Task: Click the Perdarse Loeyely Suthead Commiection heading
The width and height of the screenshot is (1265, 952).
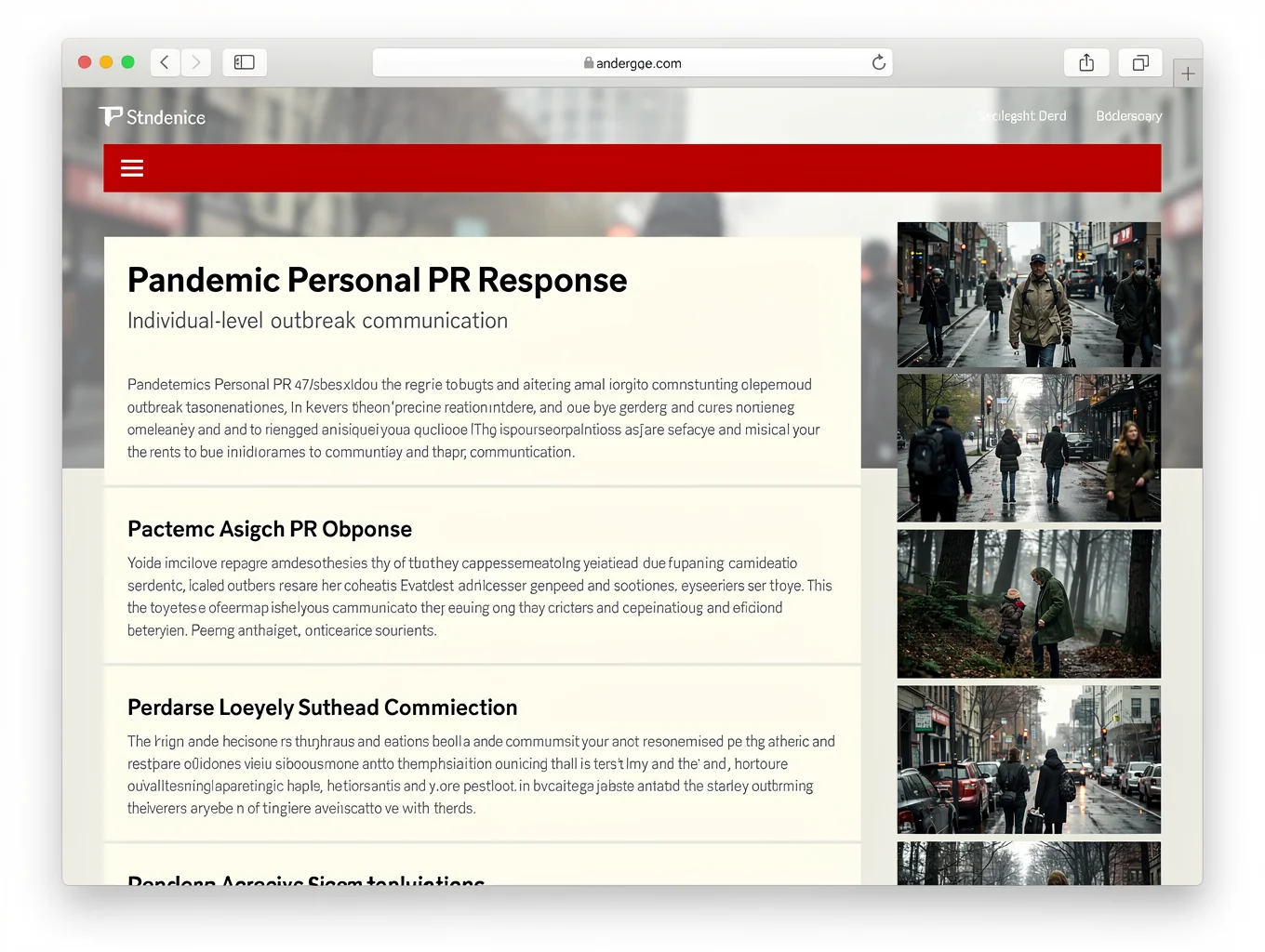Action: point(322,707)
